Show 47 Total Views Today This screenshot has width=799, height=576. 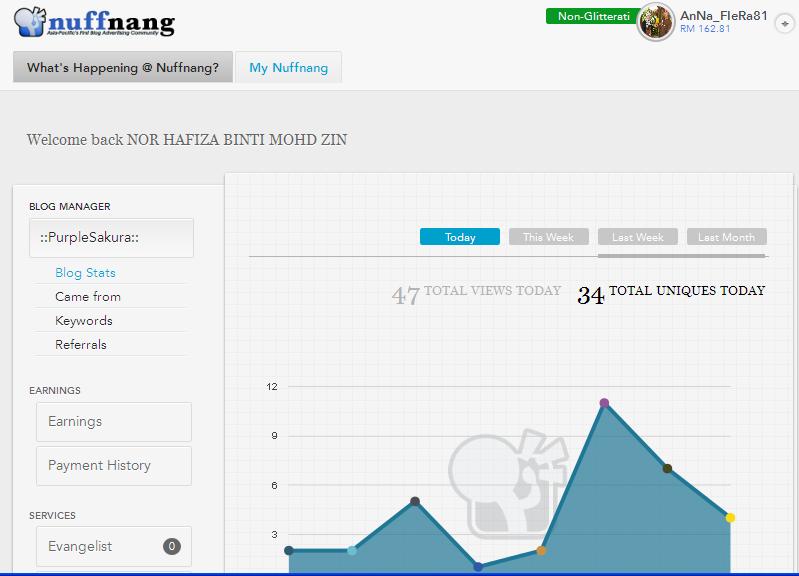(476, 294)
